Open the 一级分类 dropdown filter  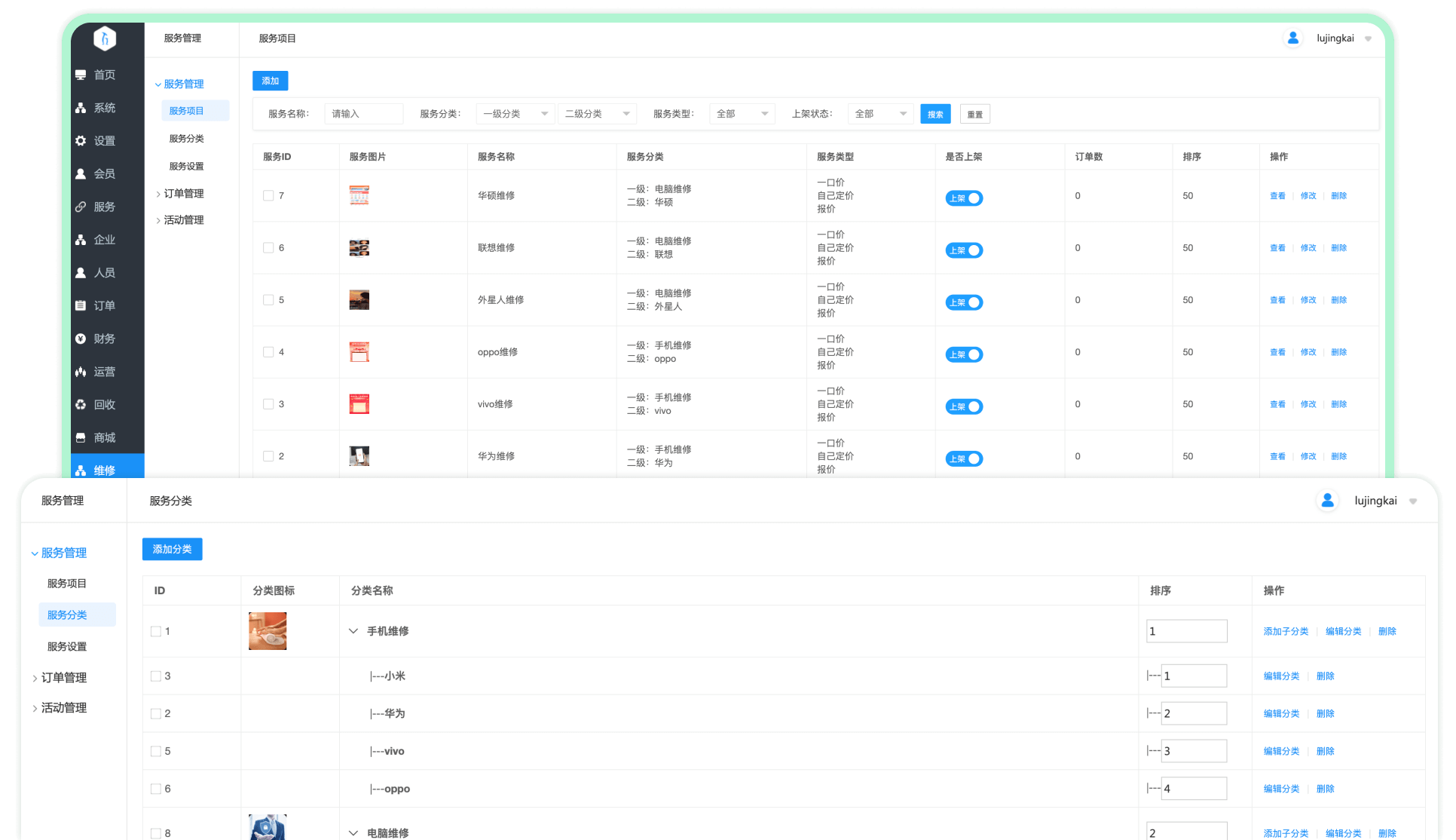[515, 114]
